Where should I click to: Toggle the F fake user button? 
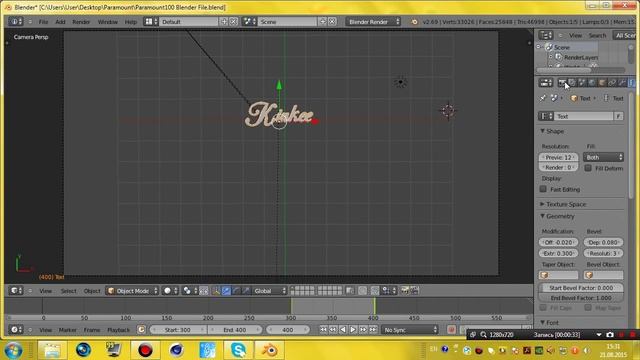click(x=619, y=116)
